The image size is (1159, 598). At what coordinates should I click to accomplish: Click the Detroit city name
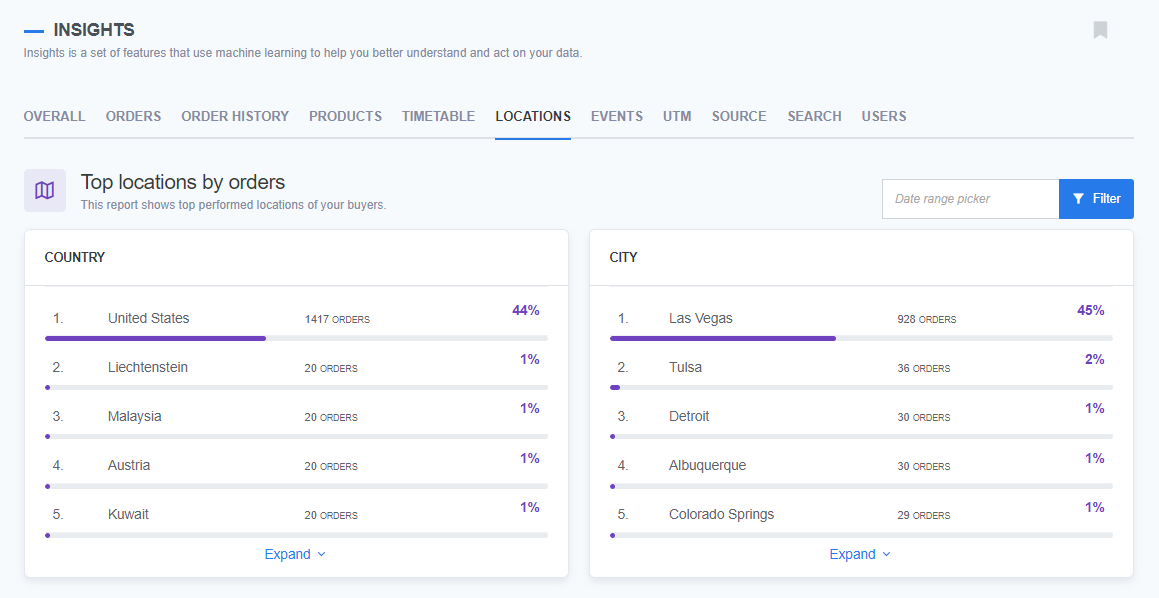689,416
